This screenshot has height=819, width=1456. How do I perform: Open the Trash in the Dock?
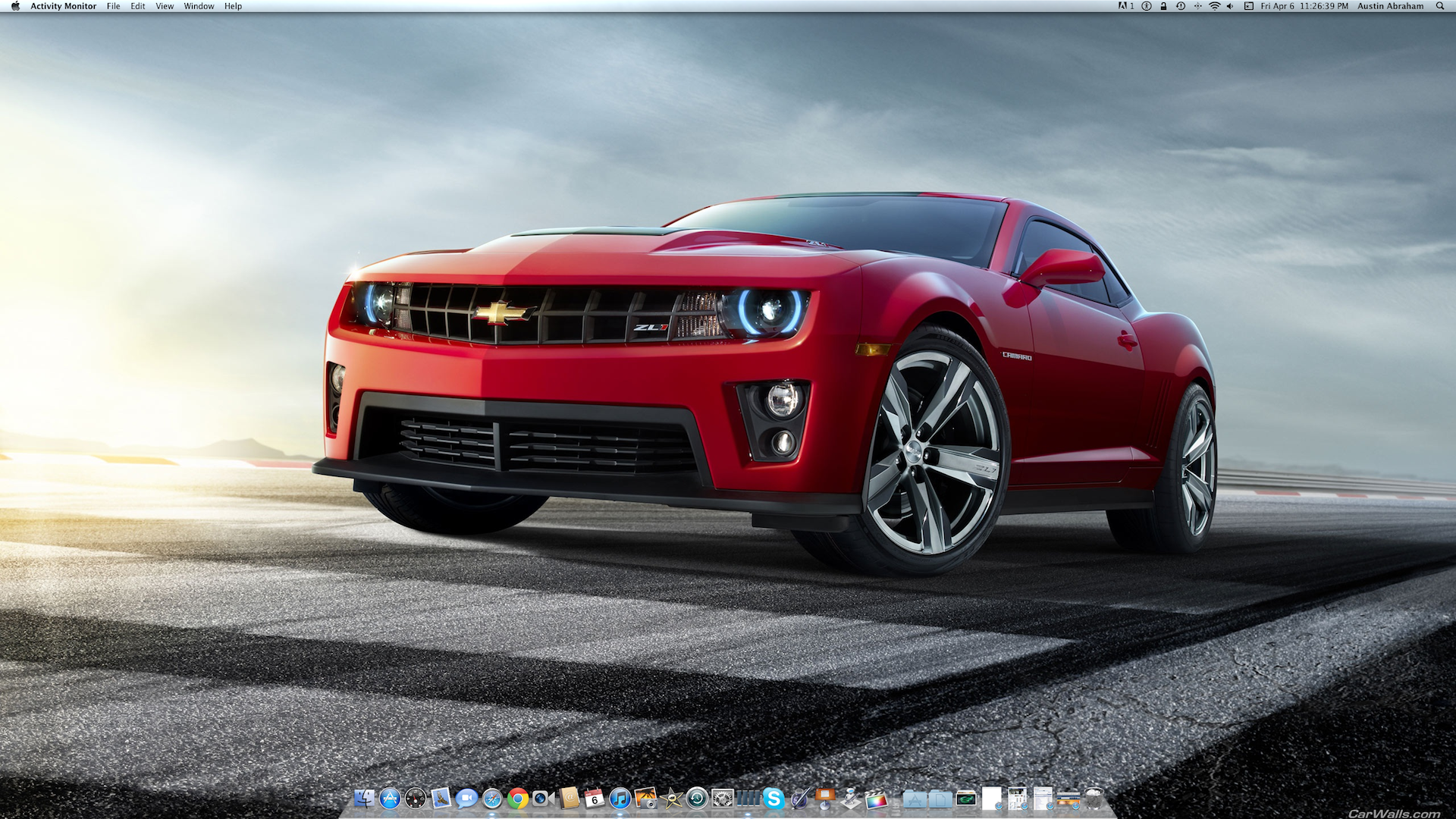pos(1094,798)
